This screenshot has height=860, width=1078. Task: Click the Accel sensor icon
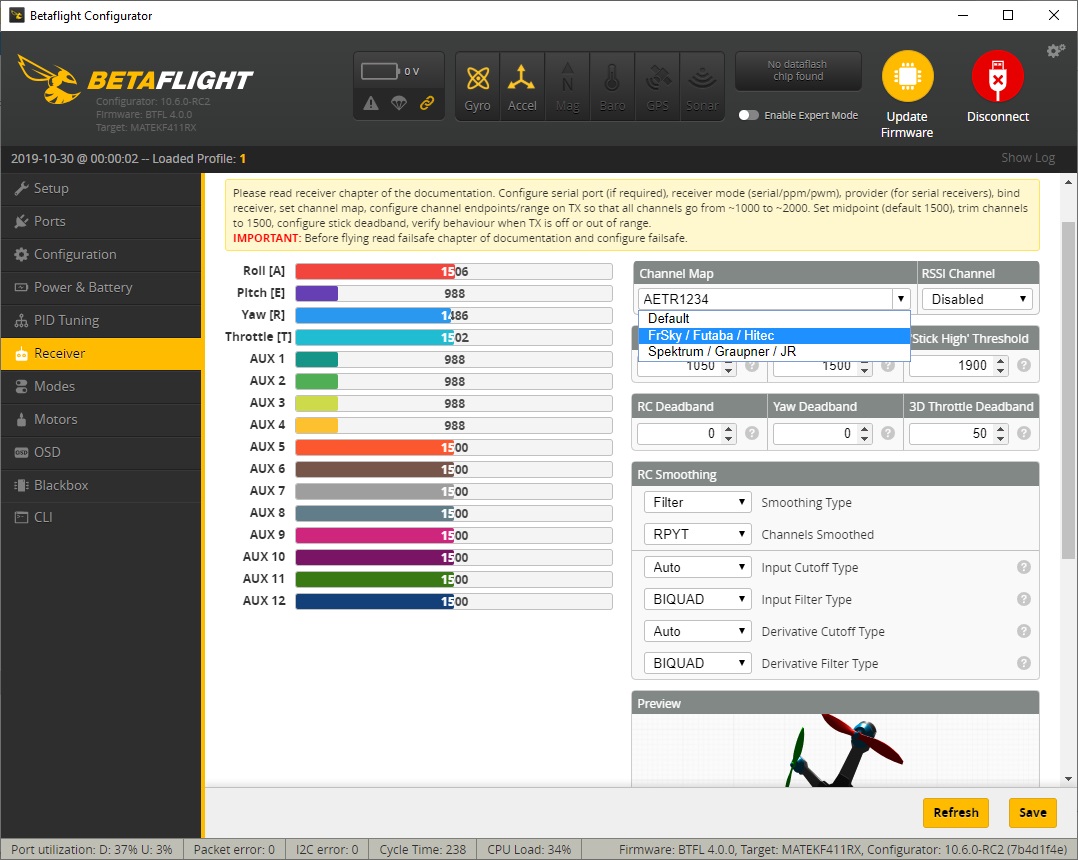(522, 87)
